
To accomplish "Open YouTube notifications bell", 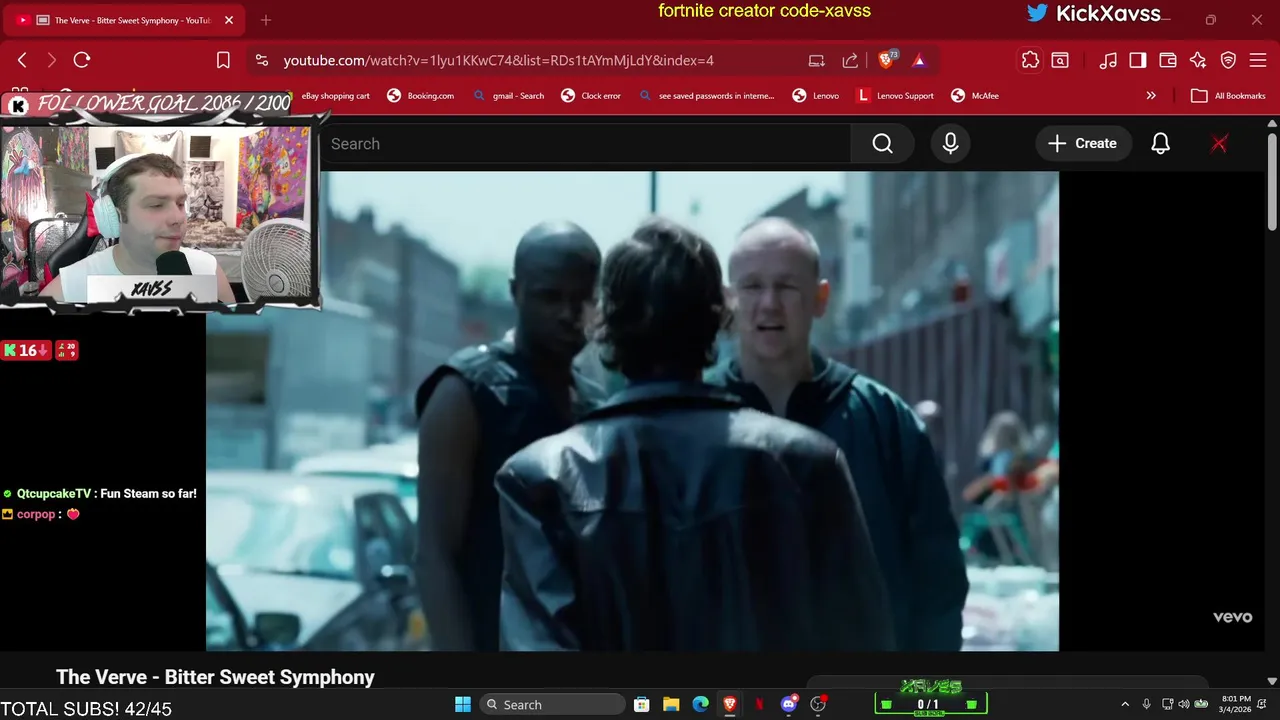I will (x=1160, y=144).
